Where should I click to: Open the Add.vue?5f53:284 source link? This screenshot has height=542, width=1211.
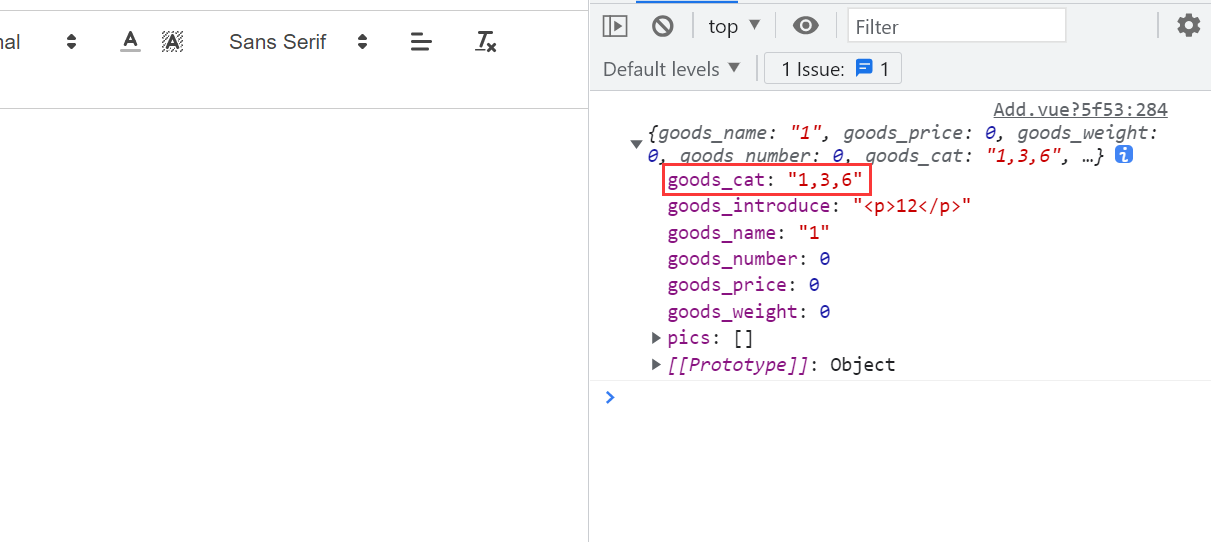1080,110
